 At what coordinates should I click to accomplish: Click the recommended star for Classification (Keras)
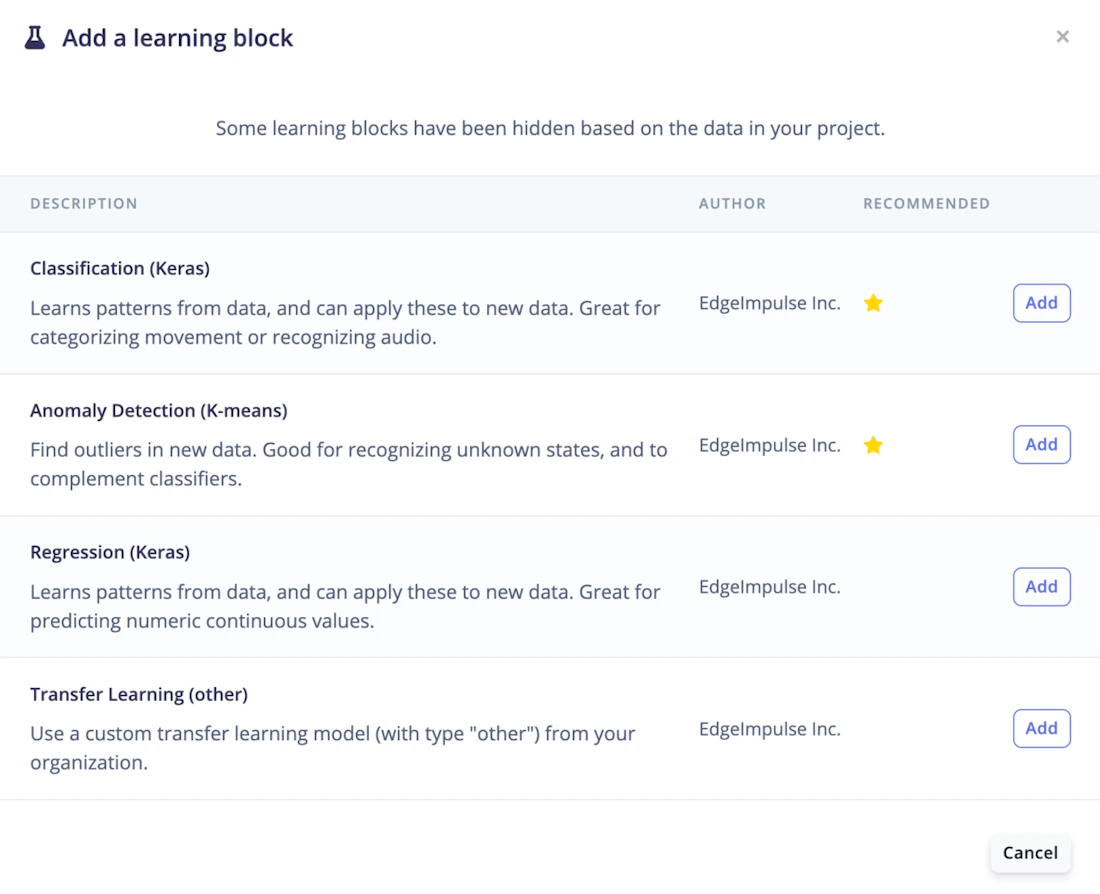[873, 303]
